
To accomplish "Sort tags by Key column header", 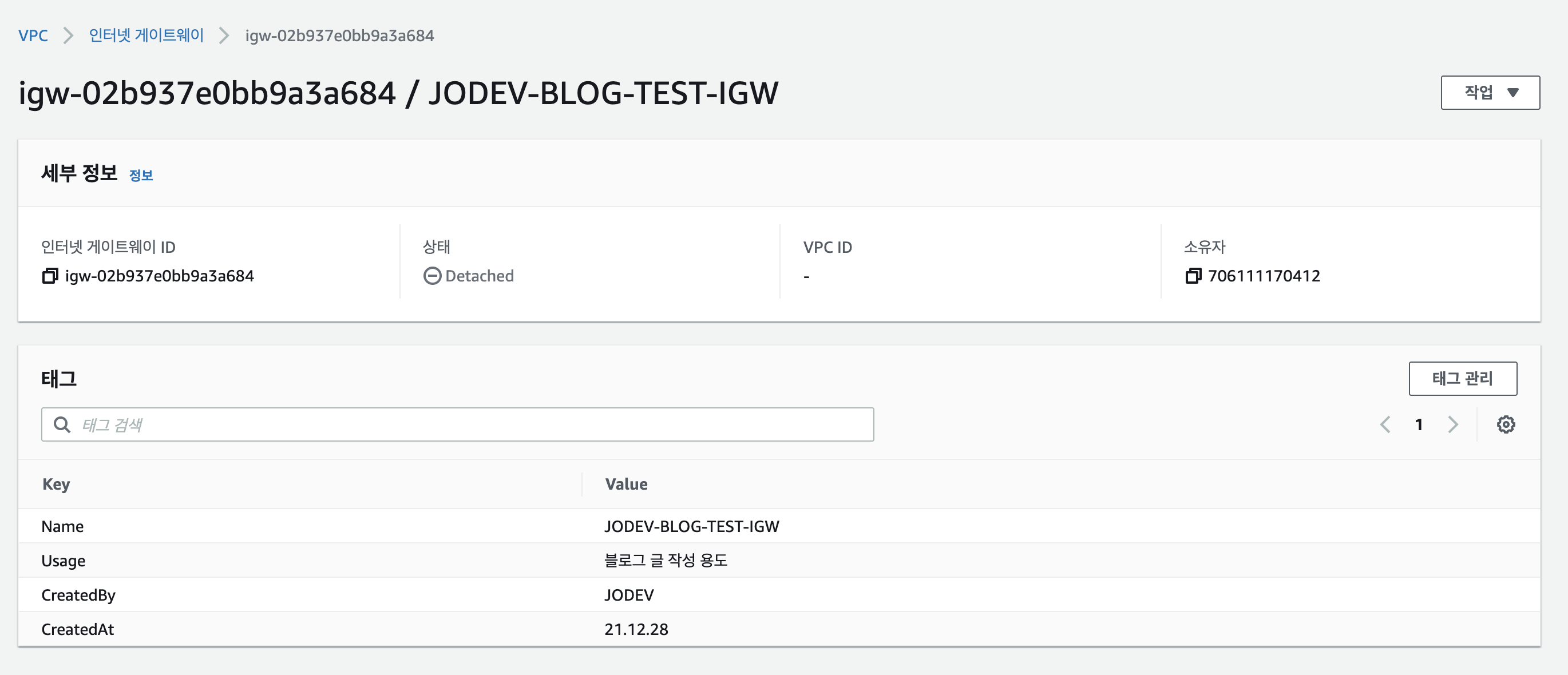I will click(56, 485).
